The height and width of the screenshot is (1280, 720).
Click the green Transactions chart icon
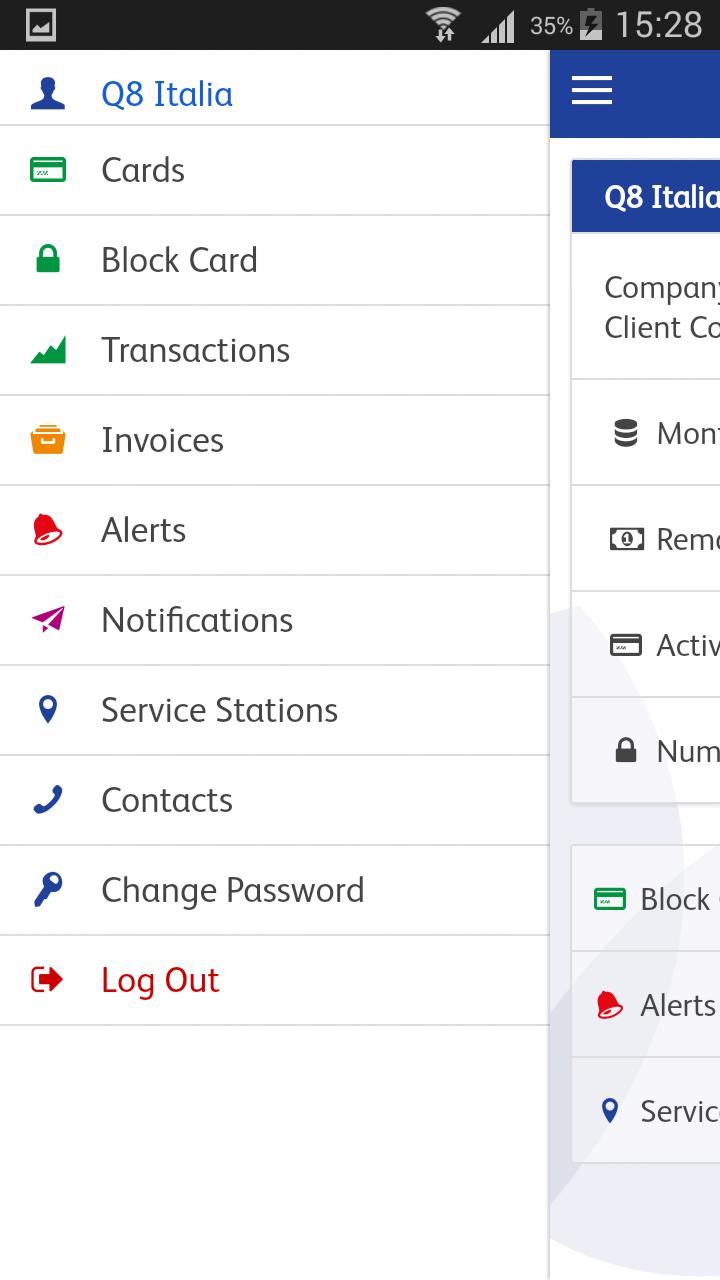48,350
